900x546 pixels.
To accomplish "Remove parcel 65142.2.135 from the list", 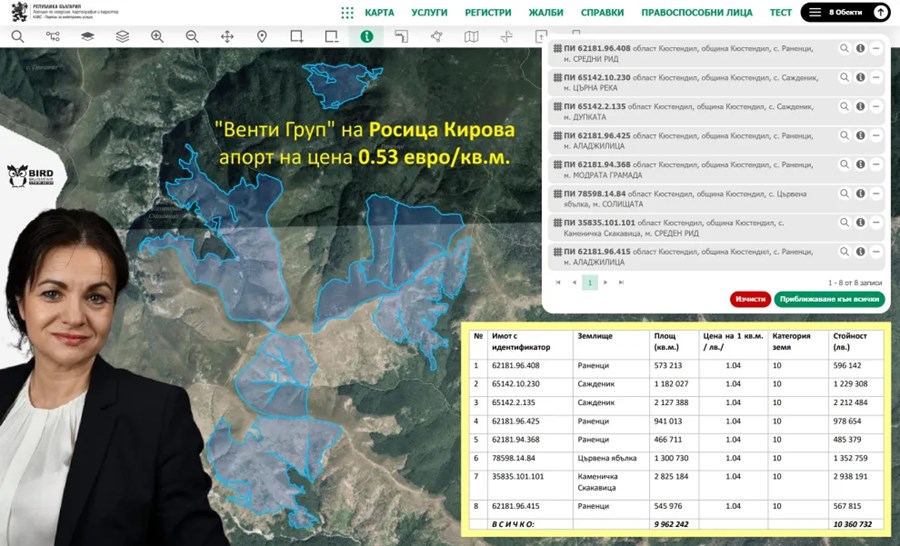I will [x=876, y=106].
